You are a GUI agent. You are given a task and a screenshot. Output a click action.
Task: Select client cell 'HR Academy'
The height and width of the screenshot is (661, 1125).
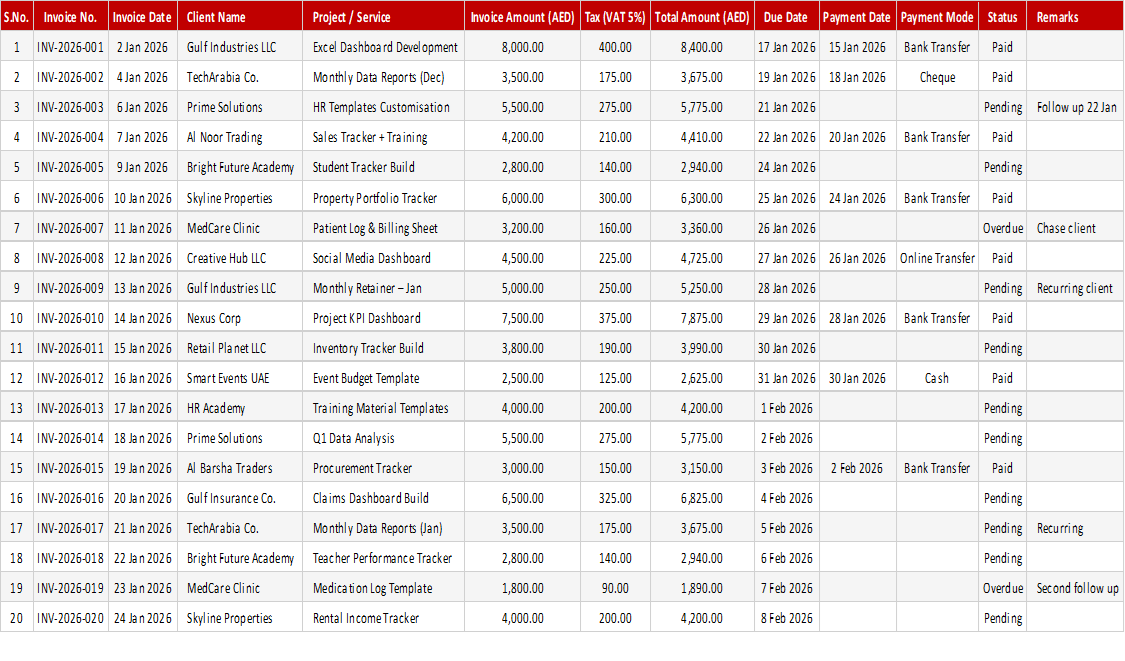click(x=240, y=408)
